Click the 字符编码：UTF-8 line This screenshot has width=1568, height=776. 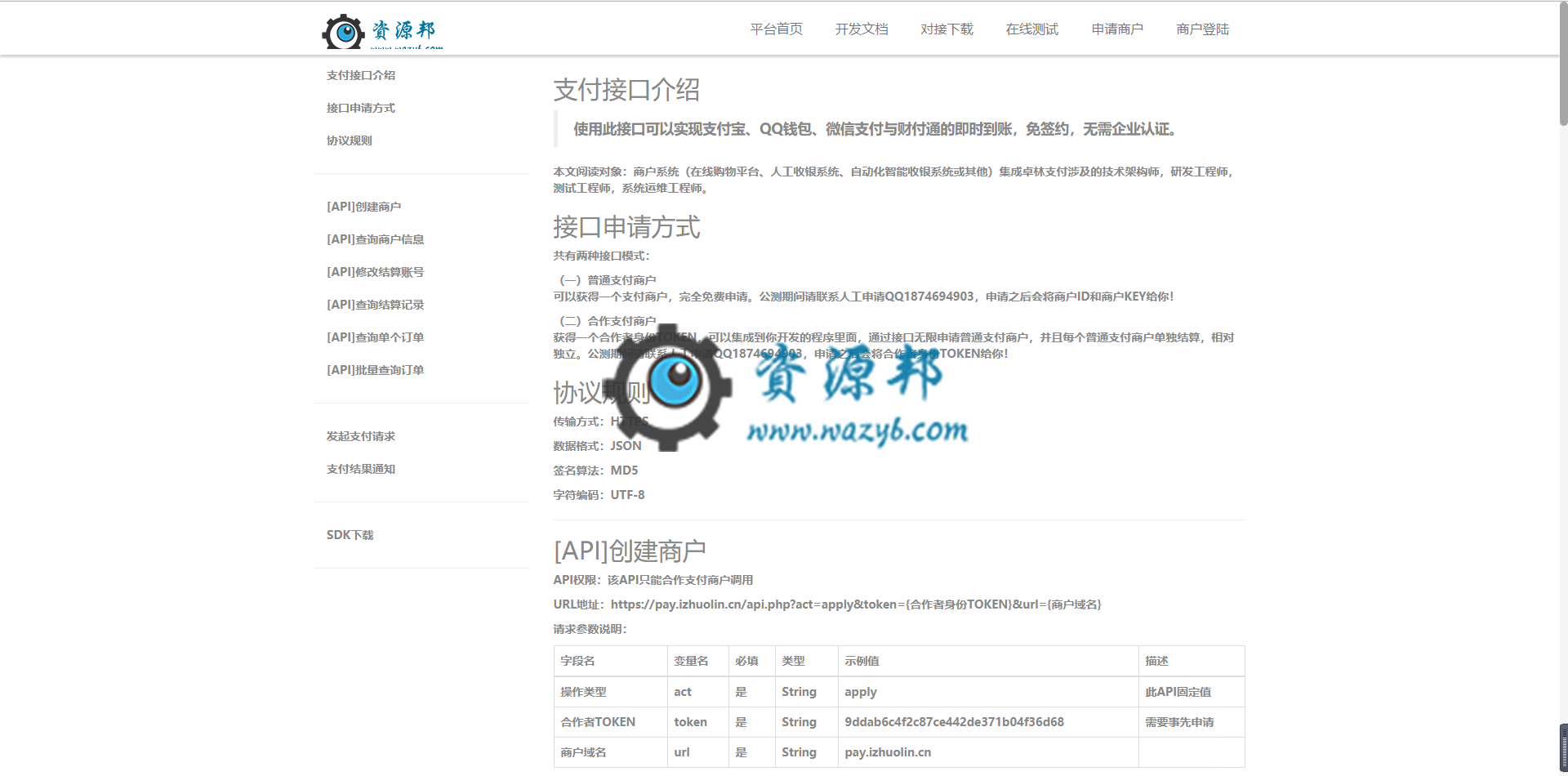click(599, 495)
